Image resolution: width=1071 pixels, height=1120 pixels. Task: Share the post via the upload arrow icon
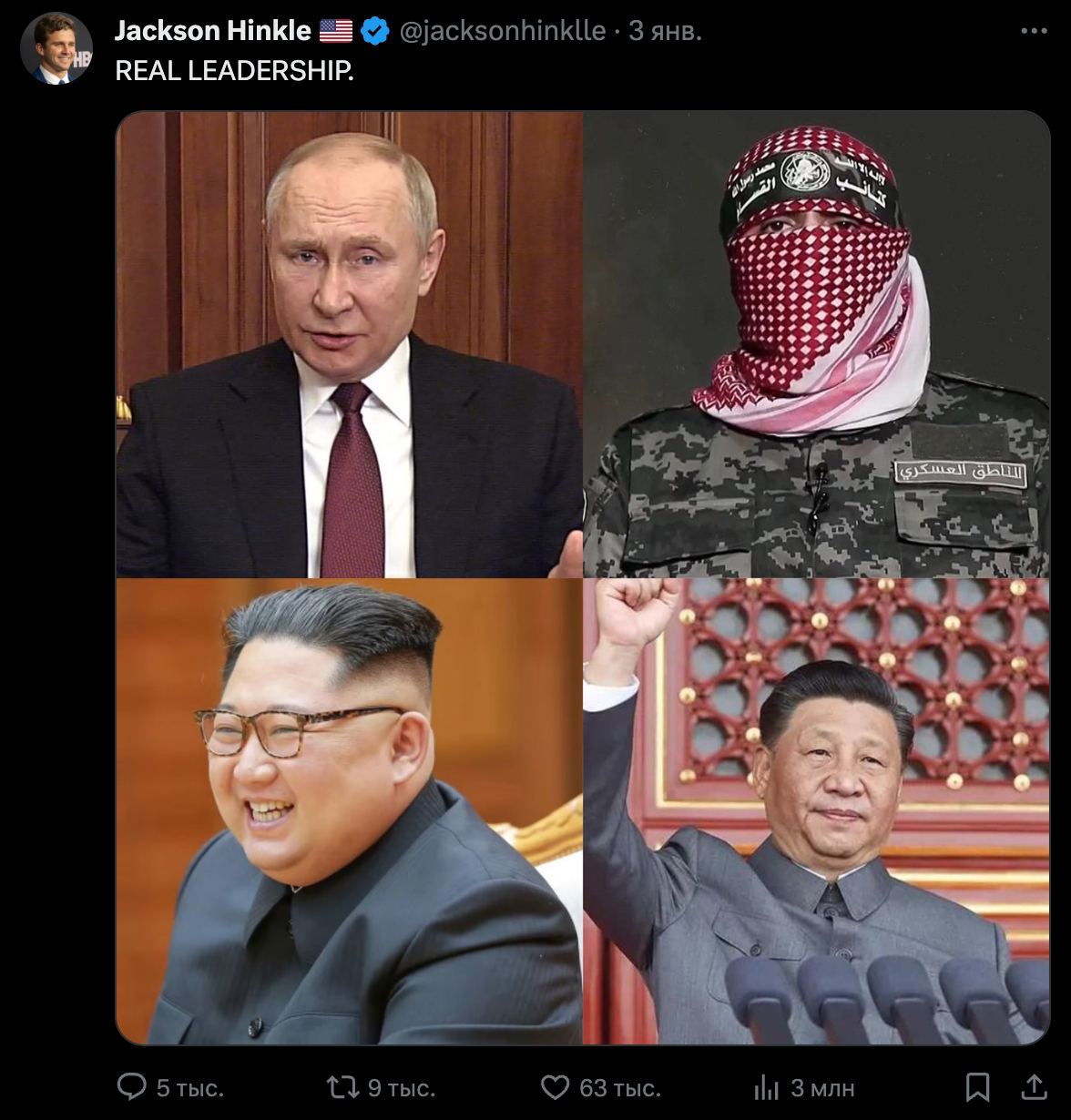[1034, 1086]
